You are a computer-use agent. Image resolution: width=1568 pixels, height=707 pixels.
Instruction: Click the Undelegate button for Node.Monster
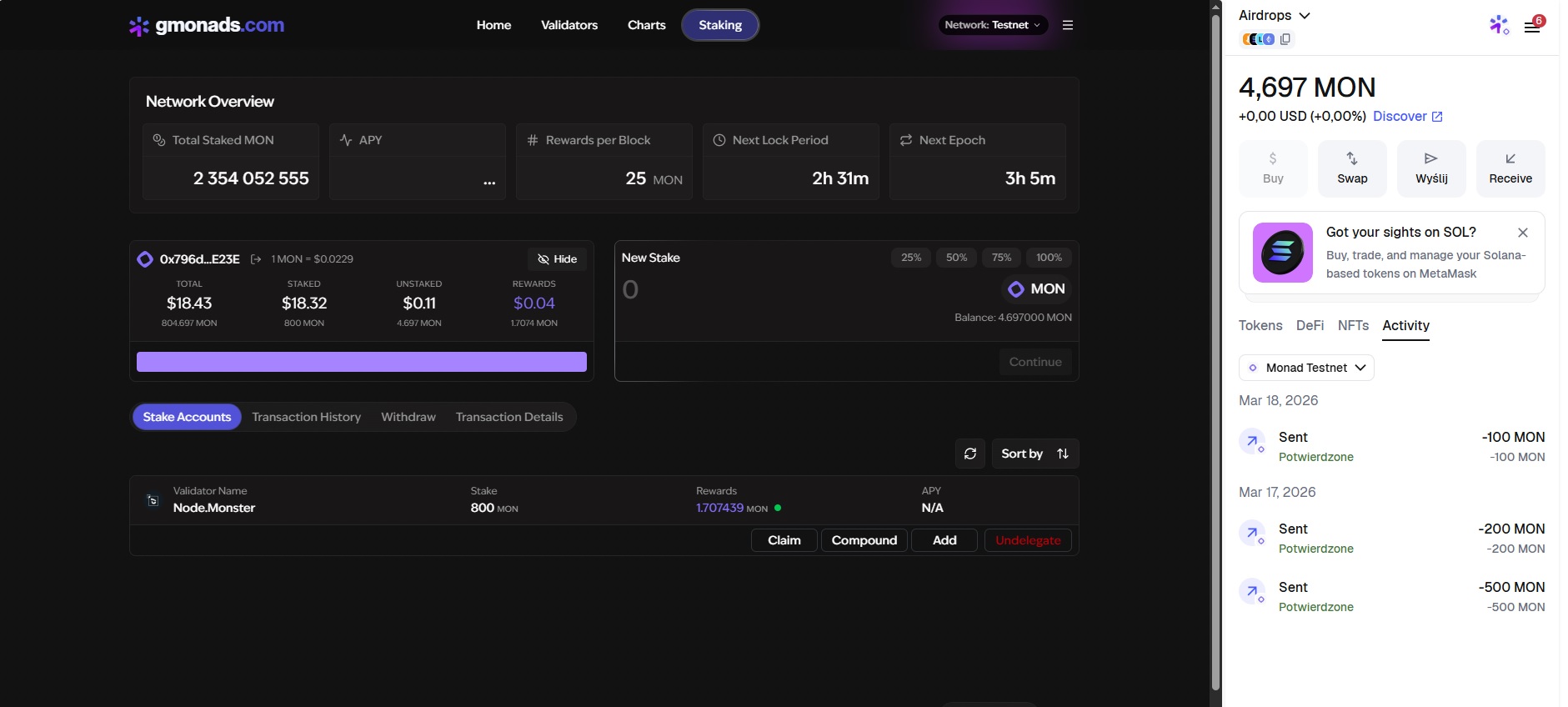1027,540
